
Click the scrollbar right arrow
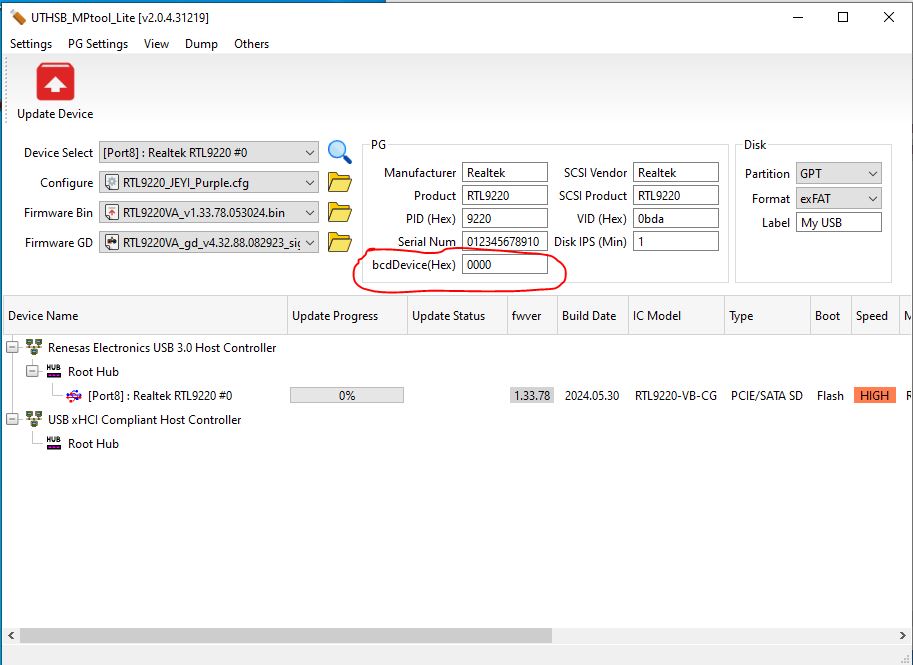[x=903, y=635]
